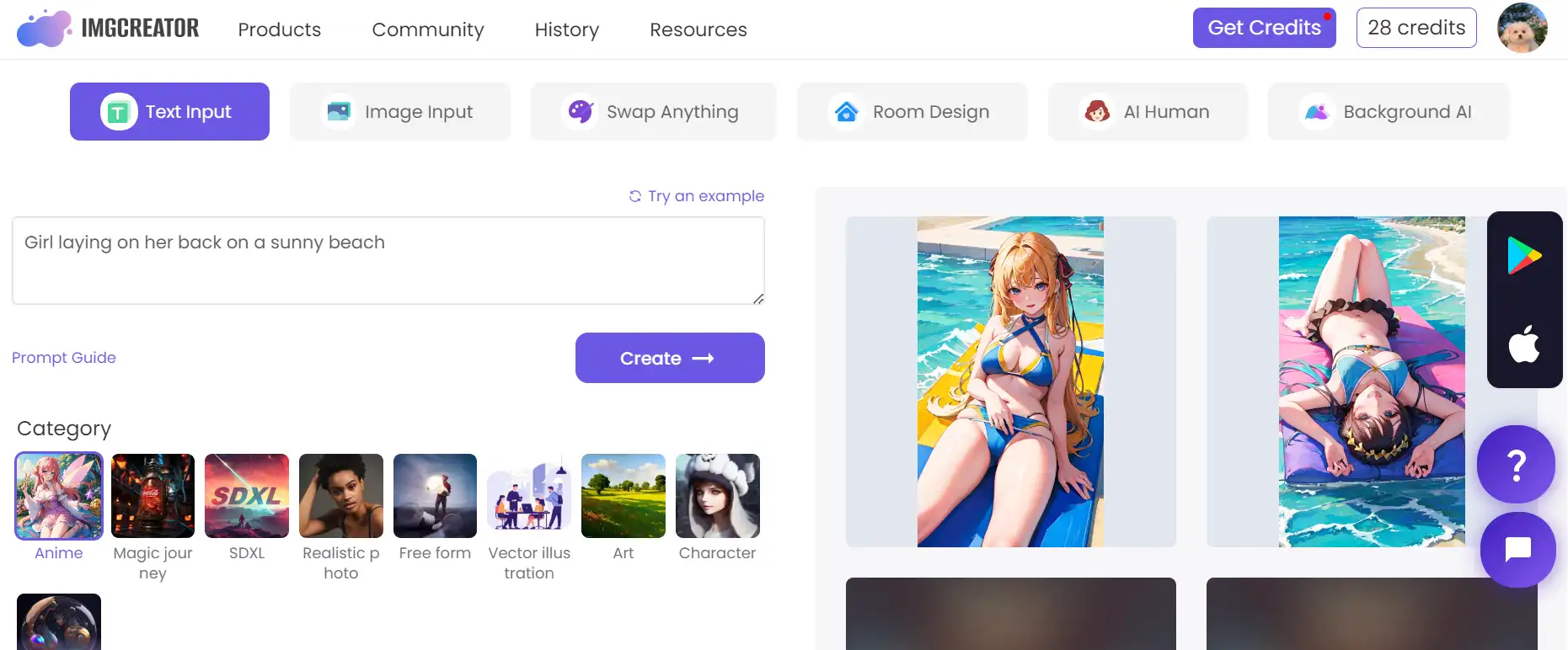Screen dimensions: 1568x650
Task: Select the Vector illustration category thumbnail
Action: 529,496
